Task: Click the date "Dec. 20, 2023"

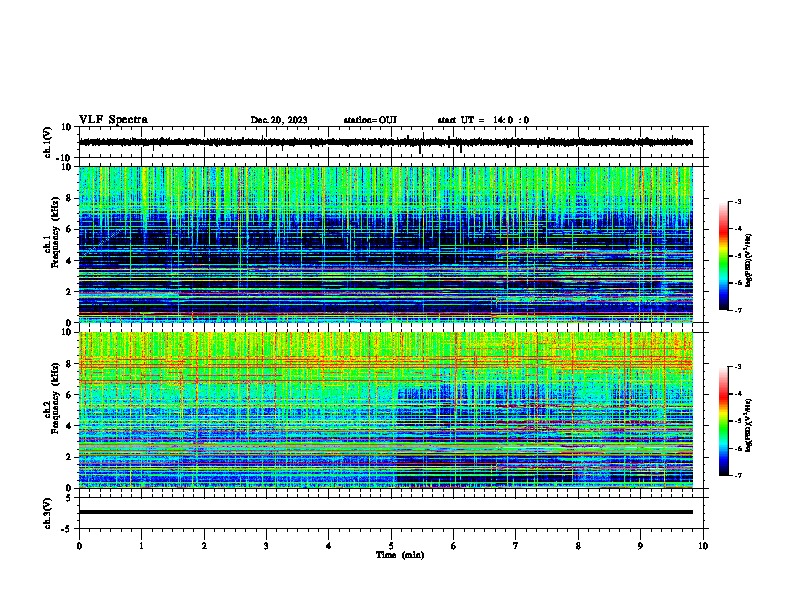Action: pyautogui.click(x=279, y=120)
